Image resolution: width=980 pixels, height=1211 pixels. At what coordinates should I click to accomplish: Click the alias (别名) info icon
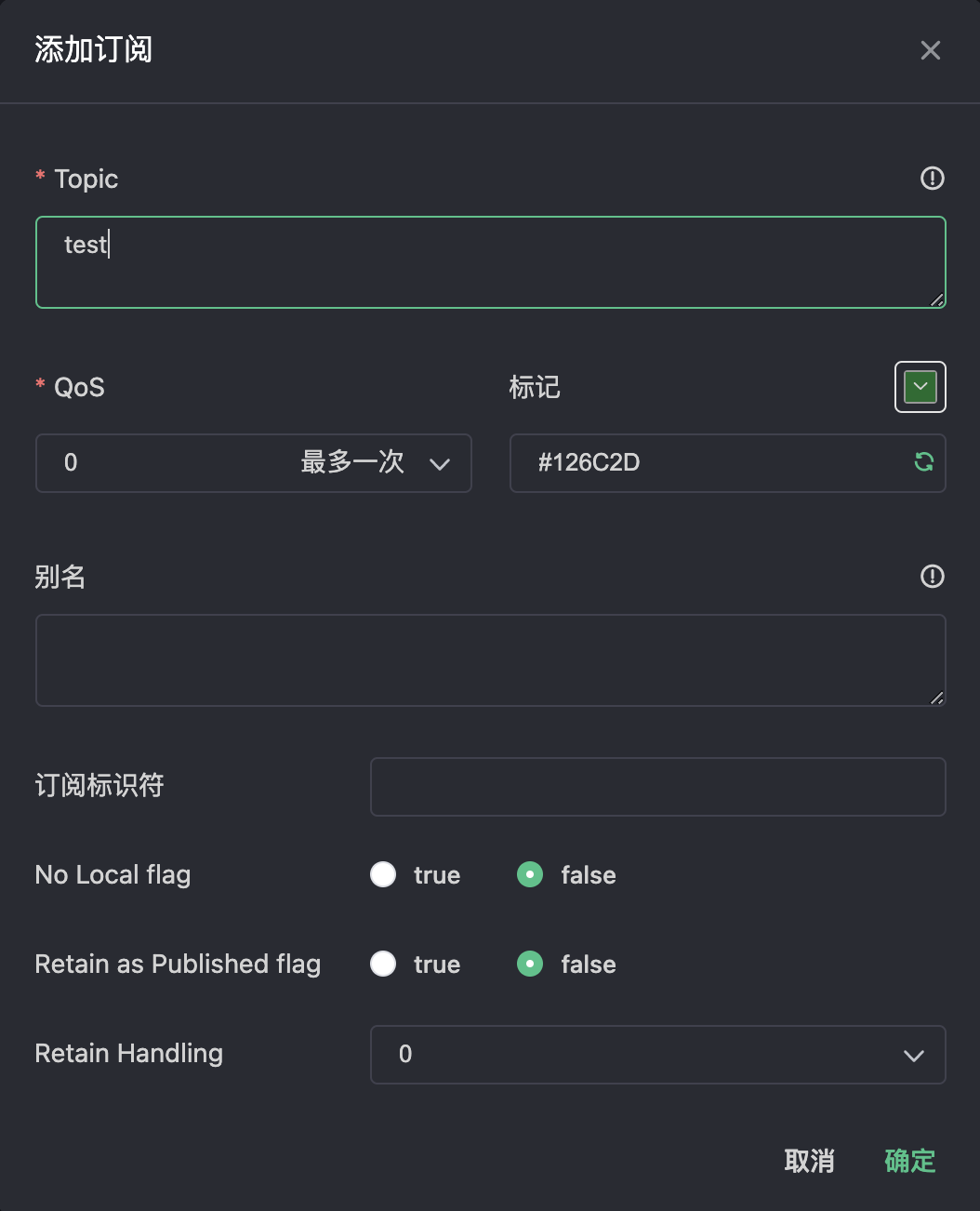pyautogui.click(x=932, y=576)
